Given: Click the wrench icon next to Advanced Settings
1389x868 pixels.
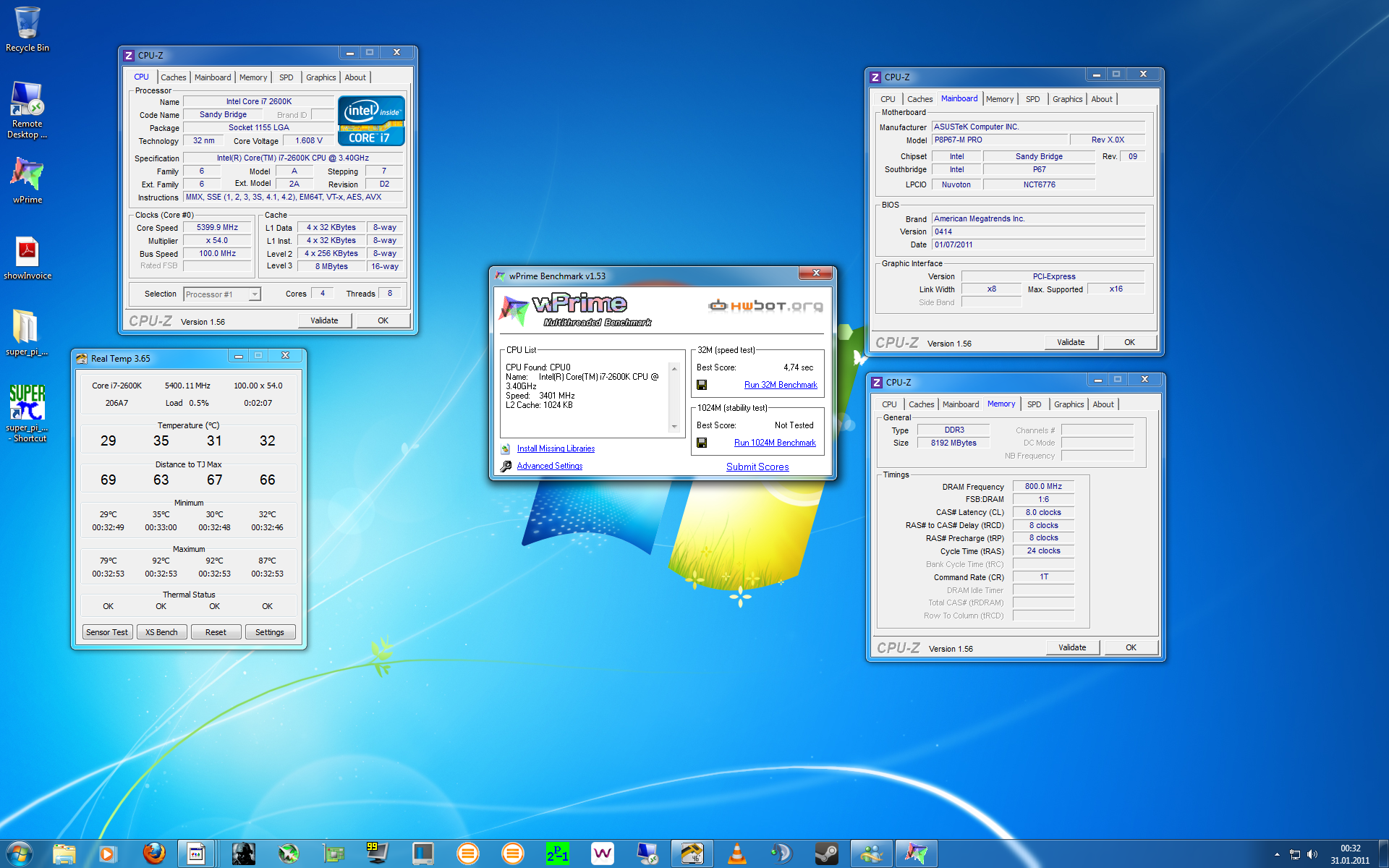Looking at the screenshot, I should pos(506,467).
